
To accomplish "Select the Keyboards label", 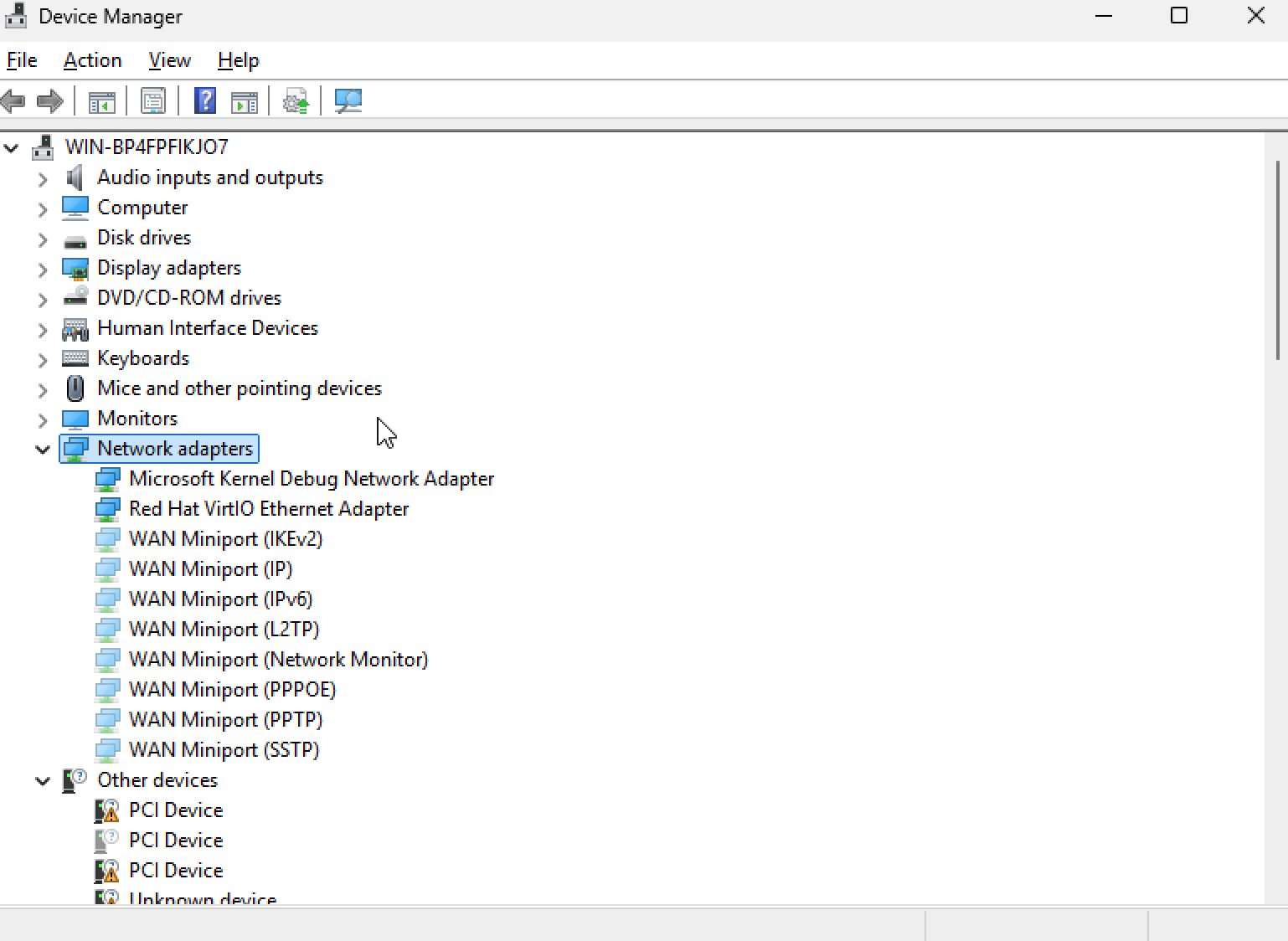I will 143,358.
